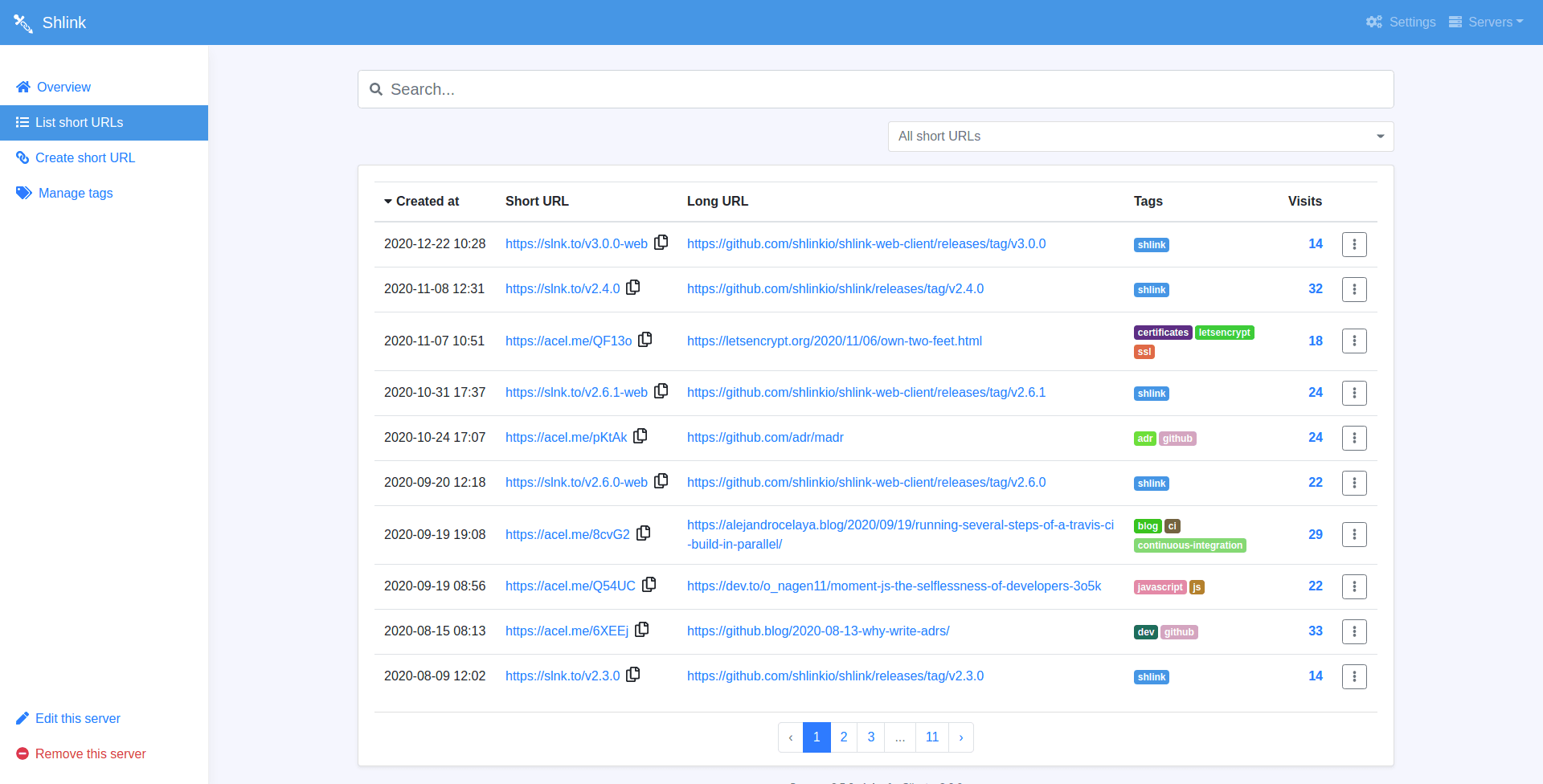Click the pencil icon beside Edit this server
Screen dimensions: 1543x784
point(22,718)
